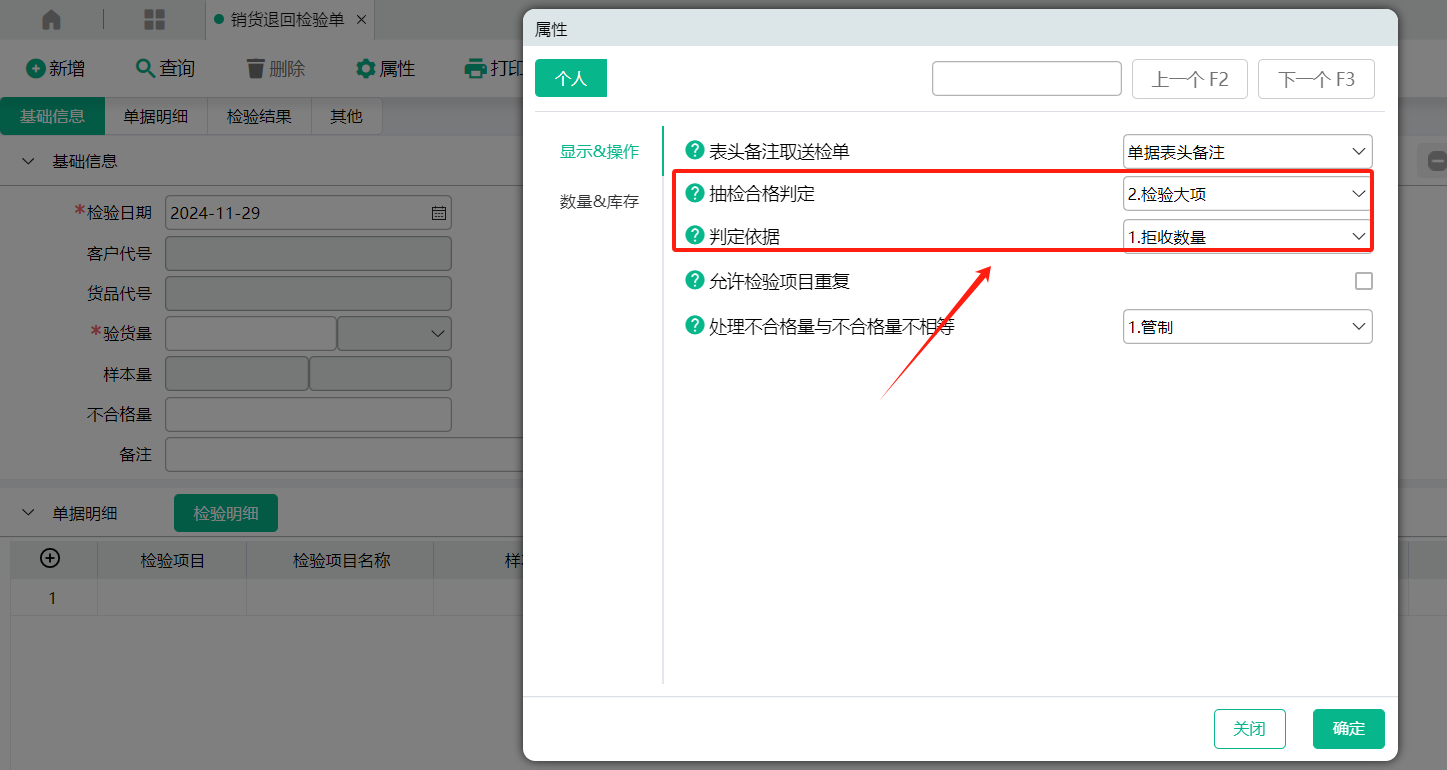This screenshot has width=1447, height=770.
Task: Open 抽检合格判定 dropdown
Action: coord(1247,194)
